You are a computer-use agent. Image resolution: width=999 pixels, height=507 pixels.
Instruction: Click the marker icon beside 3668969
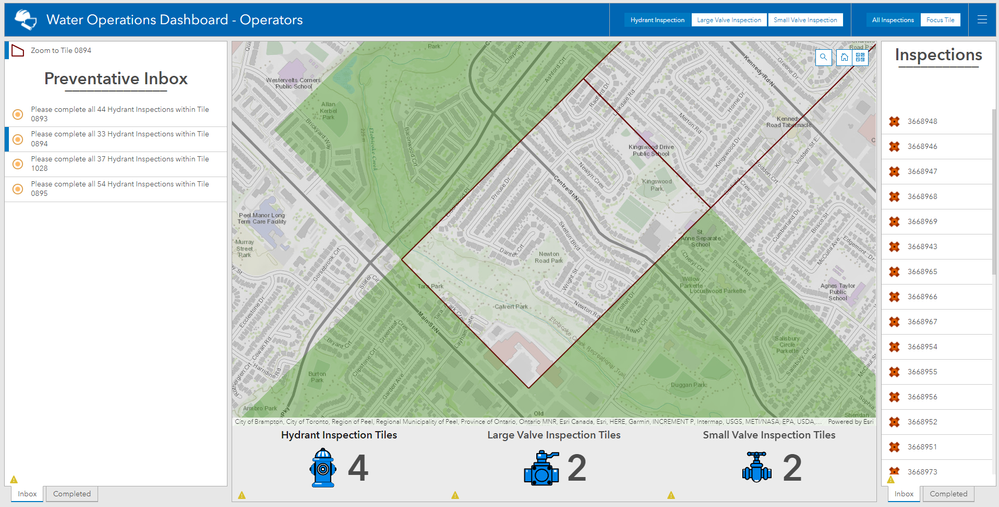[x=894, y=222]
